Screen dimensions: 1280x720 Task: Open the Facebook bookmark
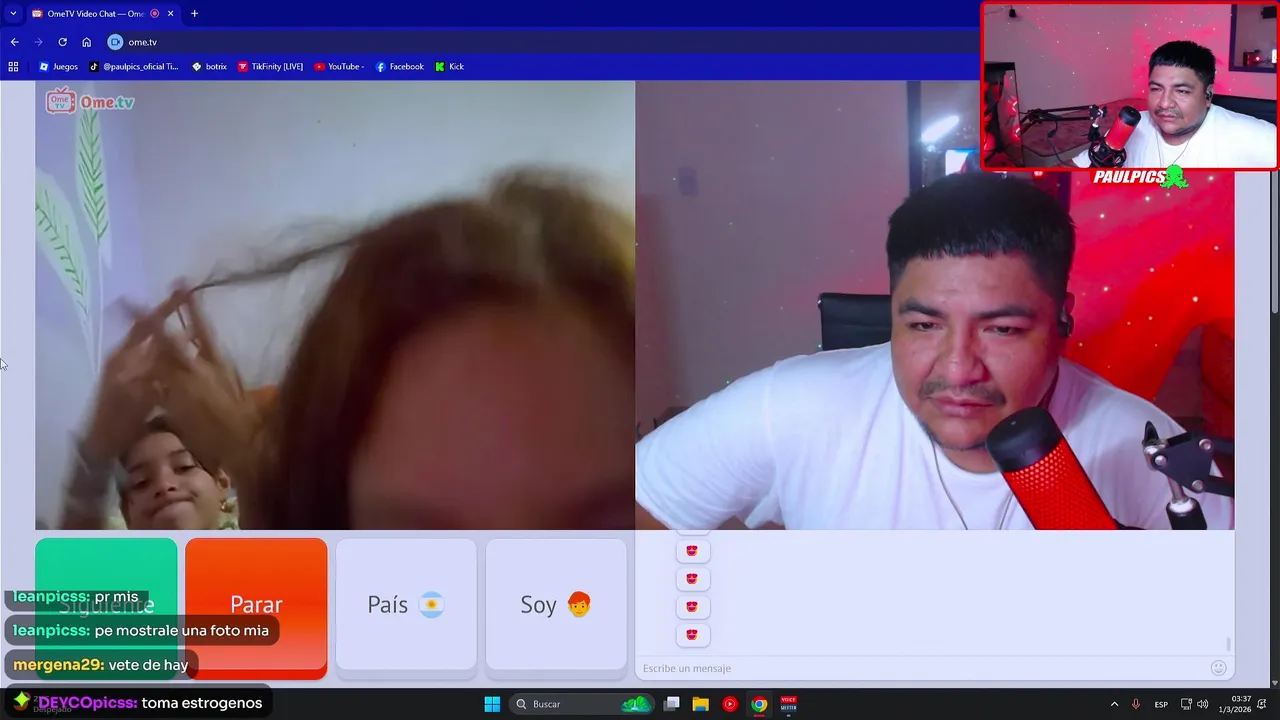pos(400,67)
